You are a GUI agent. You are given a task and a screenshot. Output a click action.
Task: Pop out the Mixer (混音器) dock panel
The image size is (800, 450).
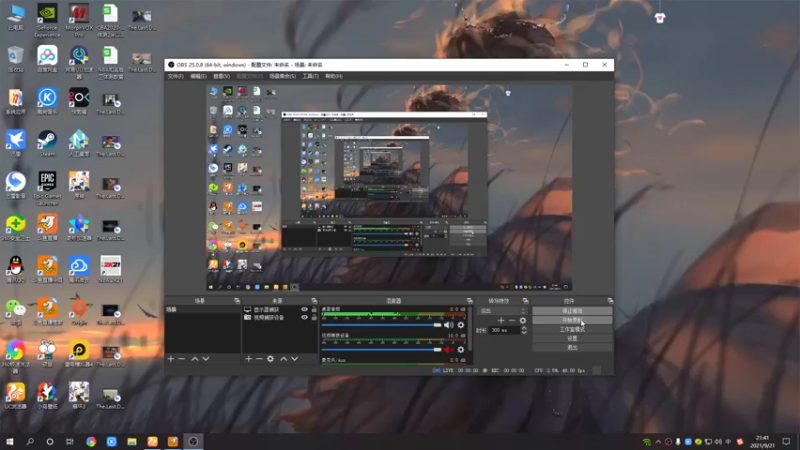click(469, 301)
